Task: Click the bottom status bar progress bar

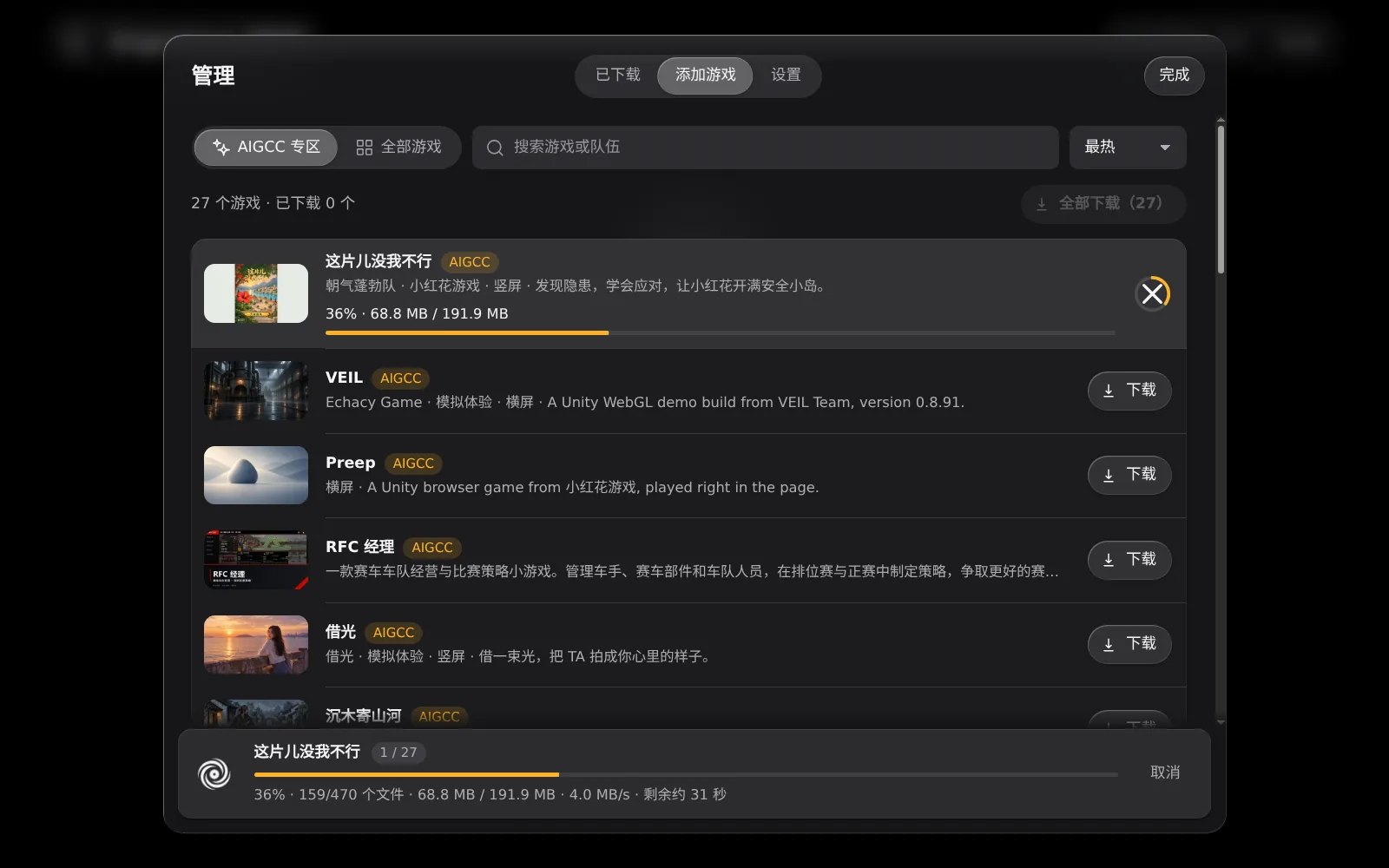Action: (x=686, y=774)
